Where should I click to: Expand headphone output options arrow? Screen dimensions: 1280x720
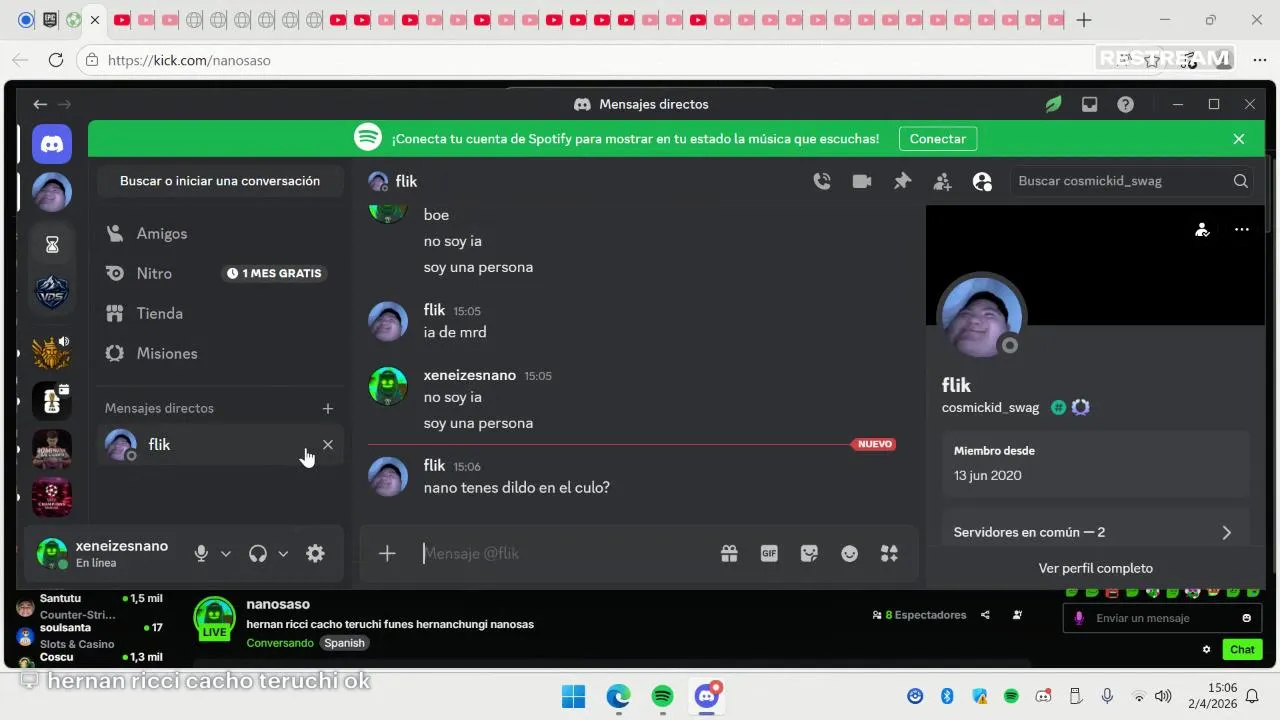pos(283,553)
